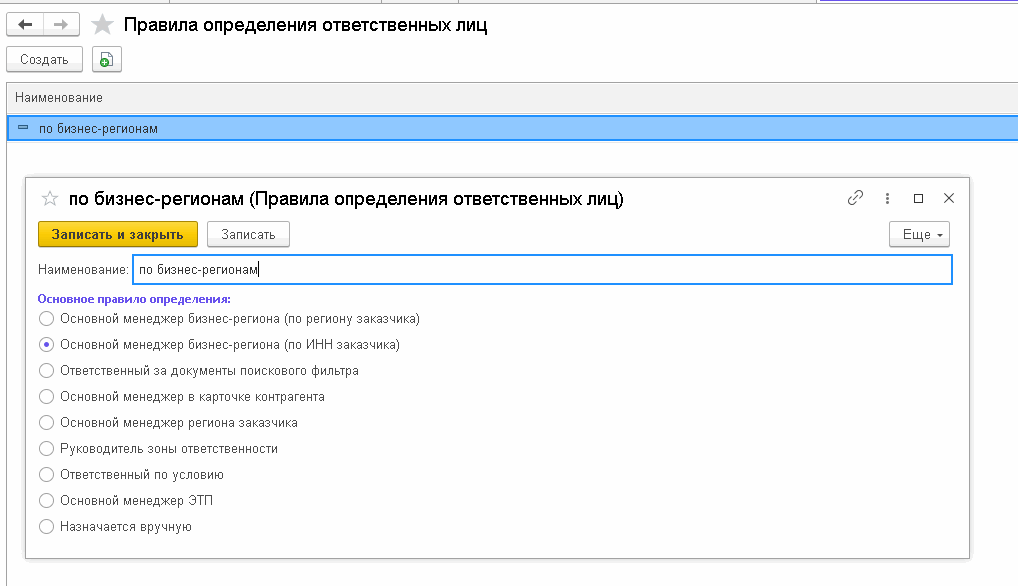The width and height of the screenshot is (1018, 586).
Task: Go back with the left arrow button
Action: coord(25,25)
